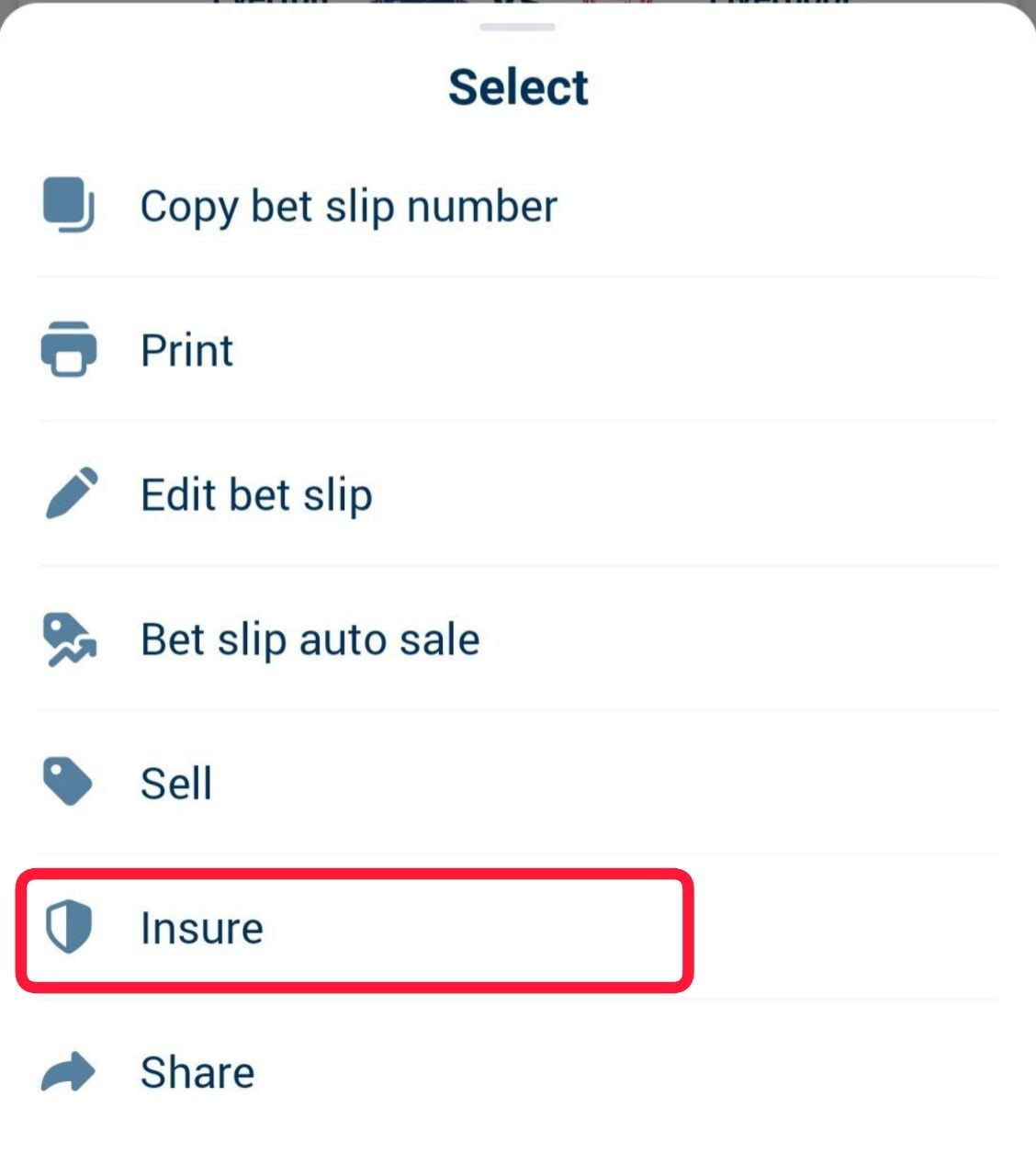This screenshot has height=1176, width=1036.
Task: Click the Insure shield icon
Action: point(69,927)
